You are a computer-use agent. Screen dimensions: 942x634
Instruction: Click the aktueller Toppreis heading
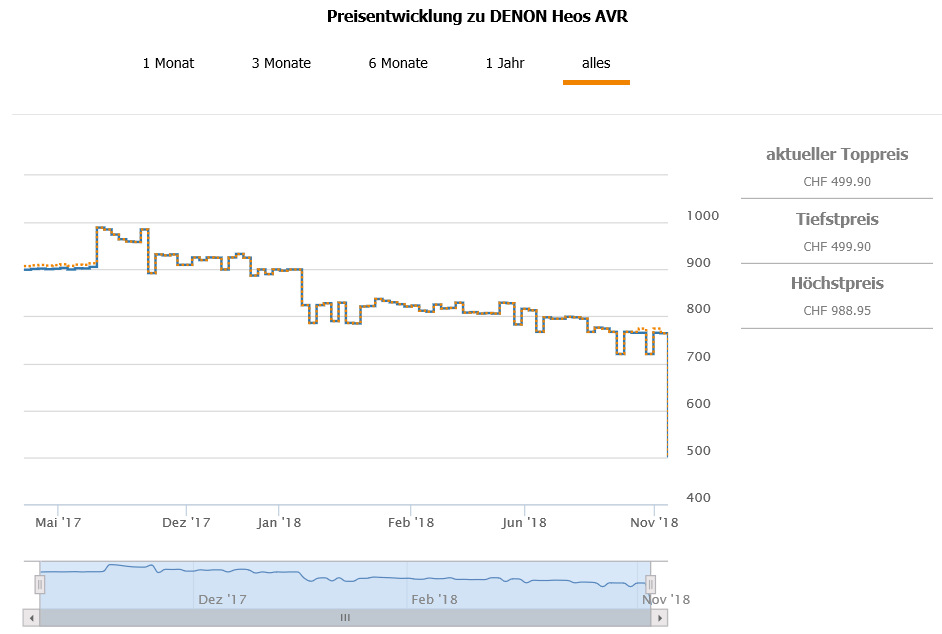click(x=837, y=154)
